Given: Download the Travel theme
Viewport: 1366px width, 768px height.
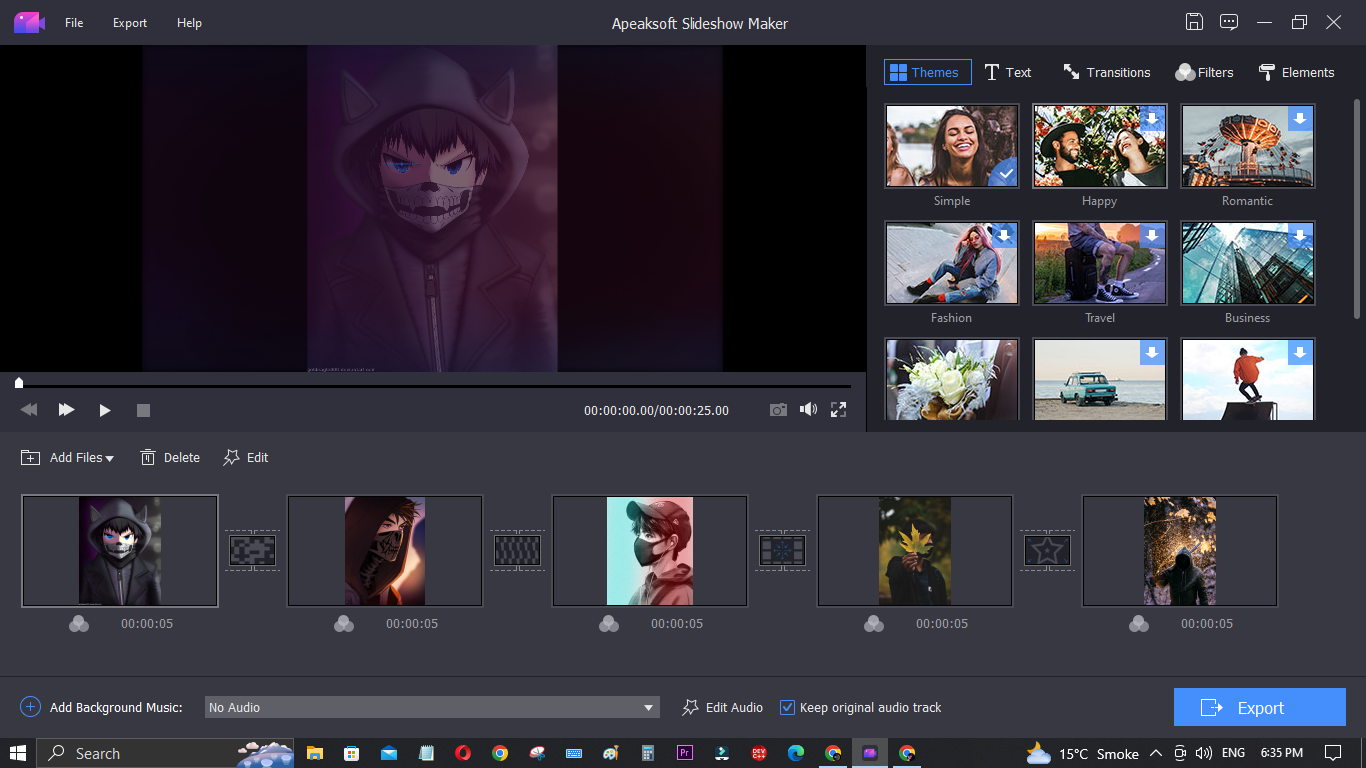Looking at the screenshot, I should [x=1152, y=236].
